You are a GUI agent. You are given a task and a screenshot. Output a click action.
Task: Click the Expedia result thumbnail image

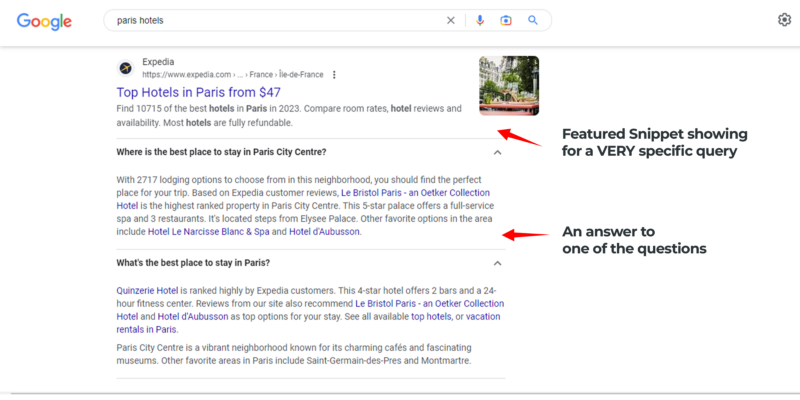(x=509, y=86)
